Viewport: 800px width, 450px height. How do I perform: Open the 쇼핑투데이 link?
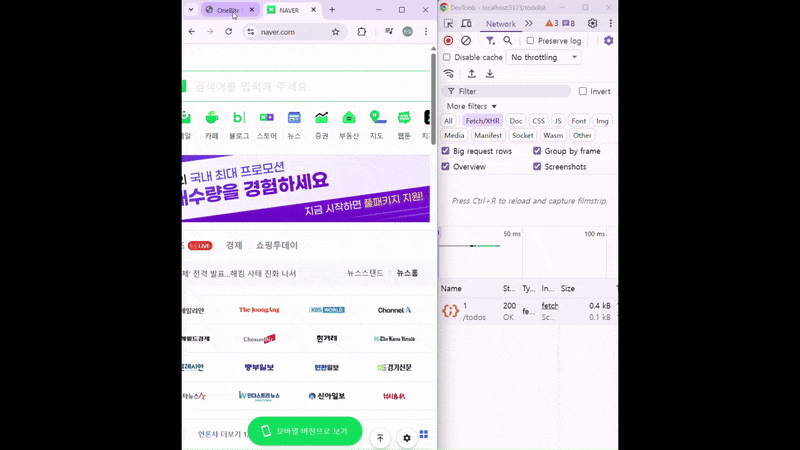click(x=277, y=245)
